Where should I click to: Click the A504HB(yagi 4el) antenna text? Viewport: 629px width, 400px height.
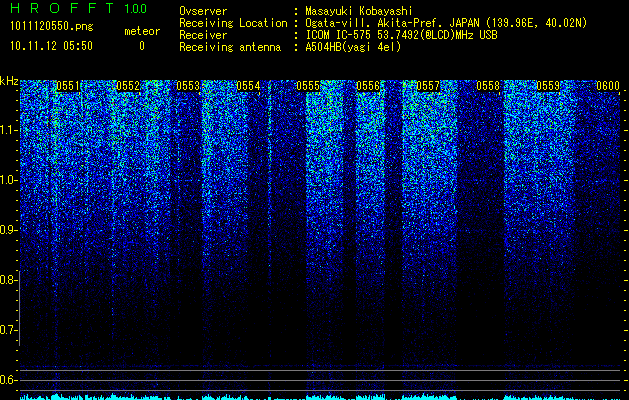pos(353,47)
